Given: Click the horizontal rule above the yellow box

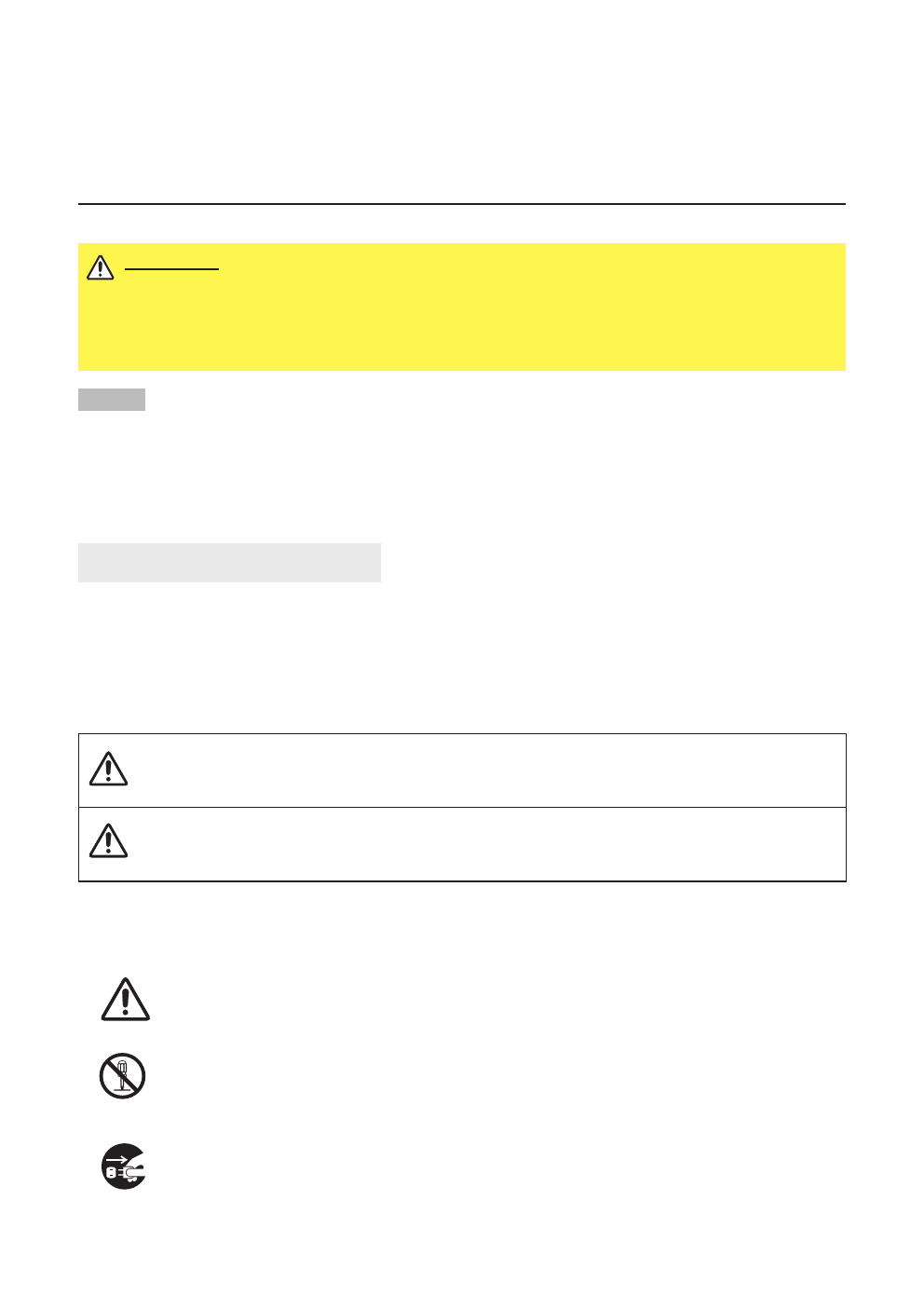Looking at the screenshot, I should pos(462,204).
